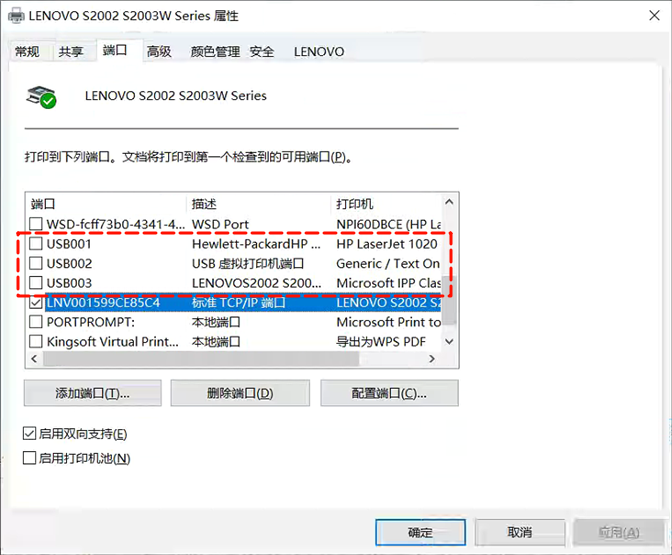Check the USB001 port checkbox
The width and height of the screenshot is (672, 555).
(36, 243)
